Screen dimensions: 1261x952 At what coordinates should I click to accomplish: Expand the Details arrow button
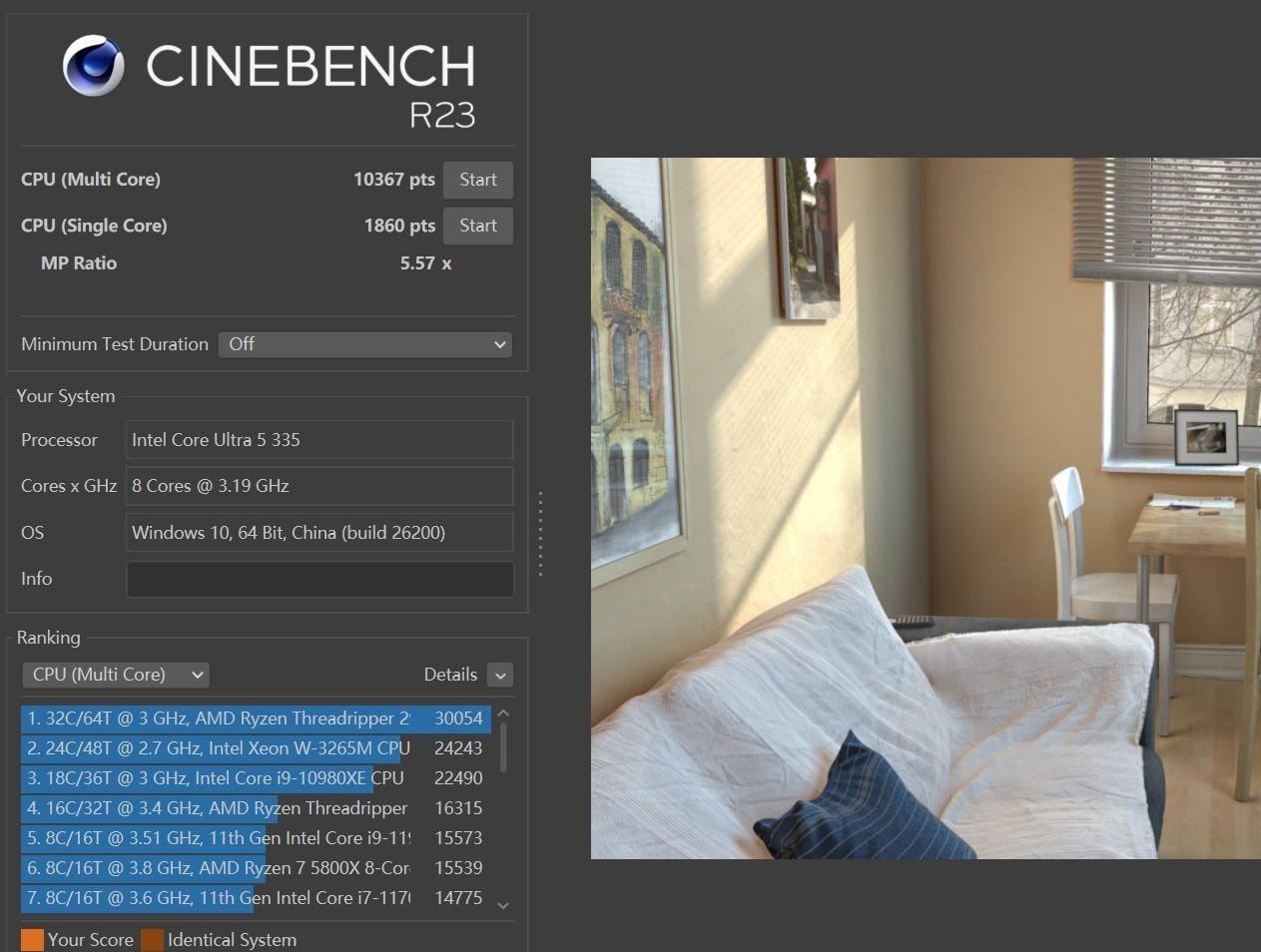point(500,676)
